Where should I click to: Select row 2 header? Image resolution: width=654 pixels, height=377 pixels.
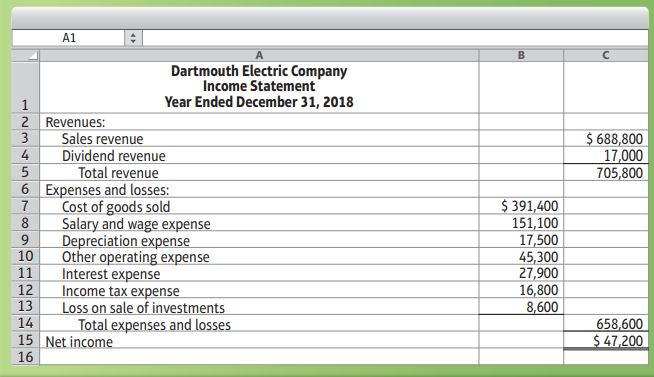[x=25, y=121]
